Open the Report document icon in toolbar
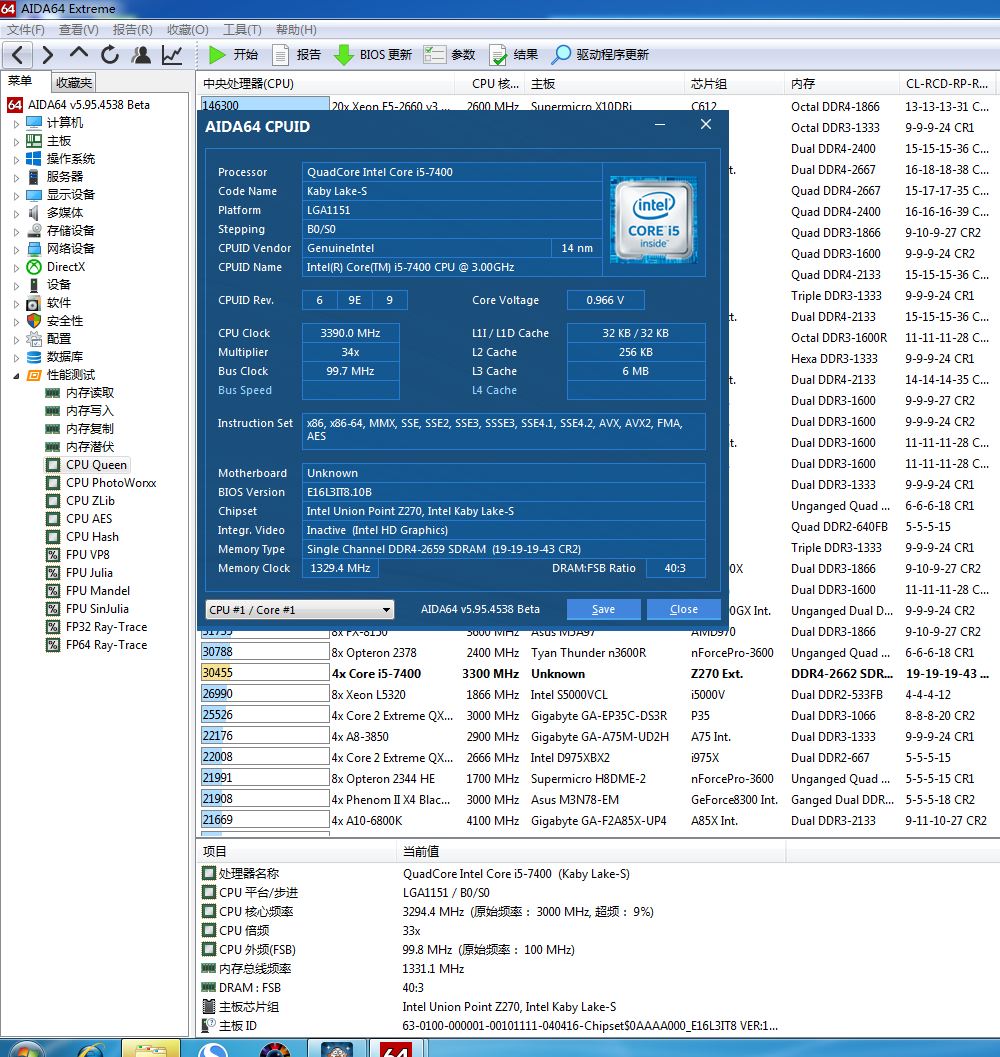 281,55
